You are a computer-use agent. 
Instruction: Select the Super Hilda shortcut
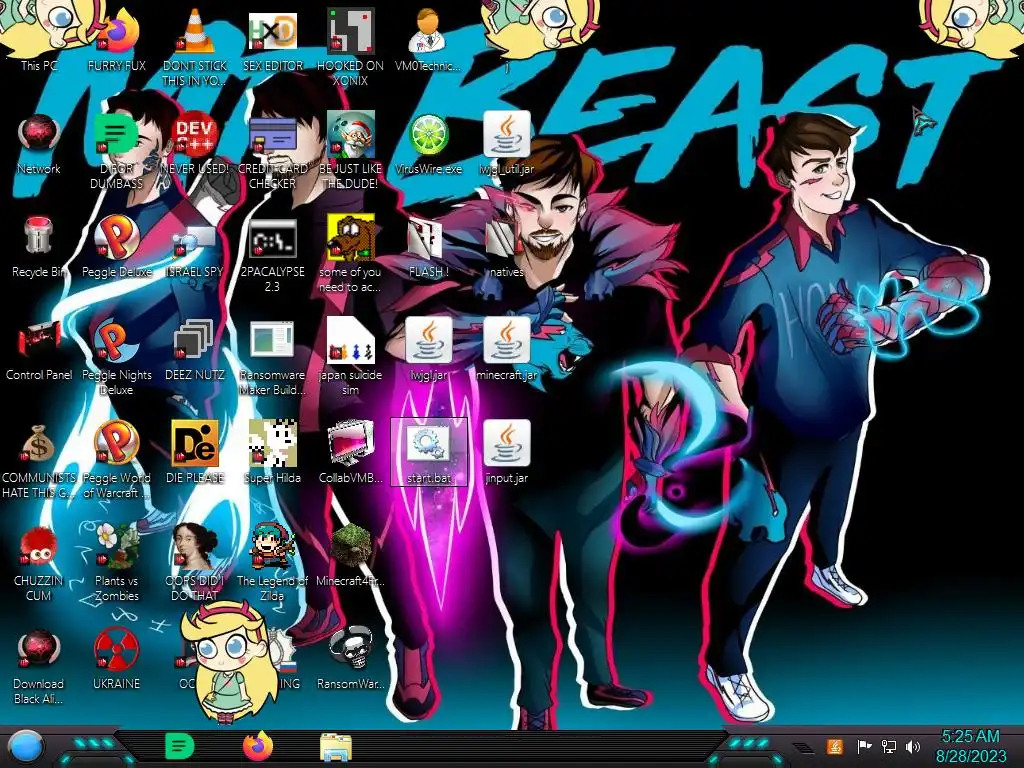coord(273,452)
